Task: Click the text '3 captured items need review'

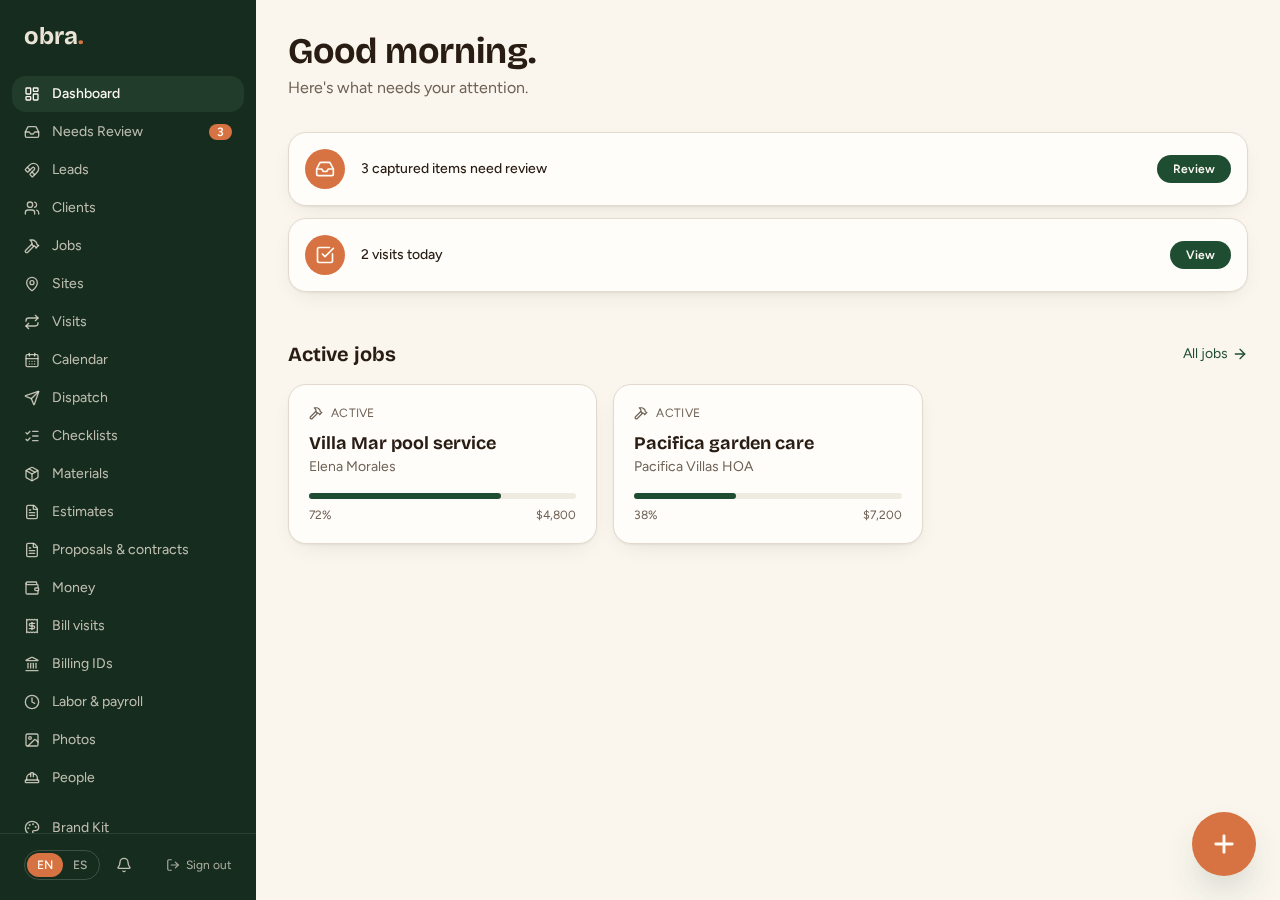Action: click(454, 169)
